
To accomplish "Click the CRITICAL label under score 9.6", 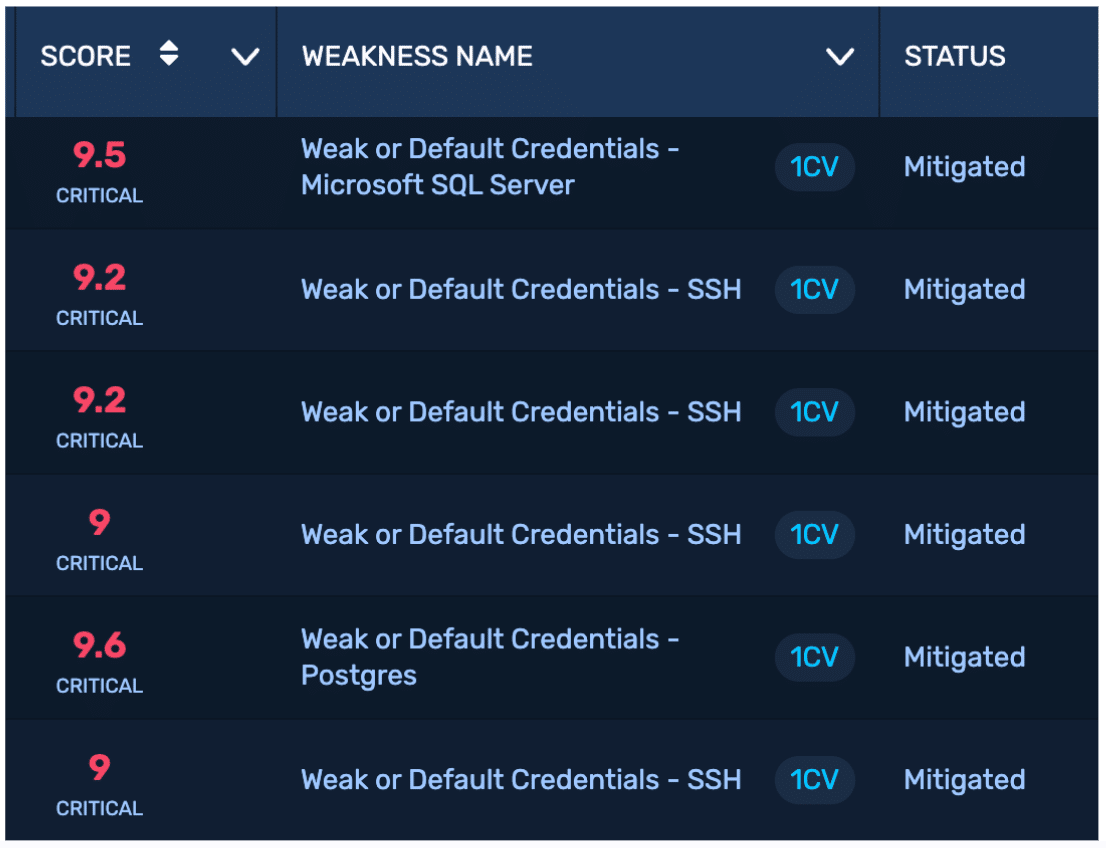I will pos(99,686).
